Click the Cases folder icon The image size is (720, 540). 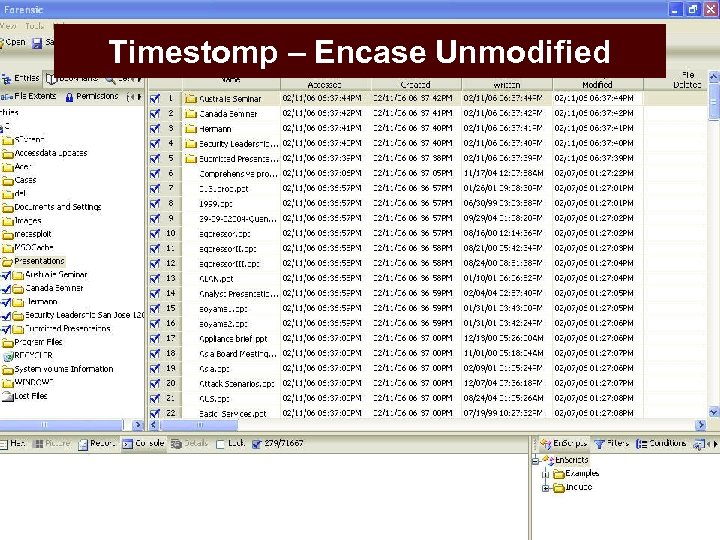tap(7, 181)
